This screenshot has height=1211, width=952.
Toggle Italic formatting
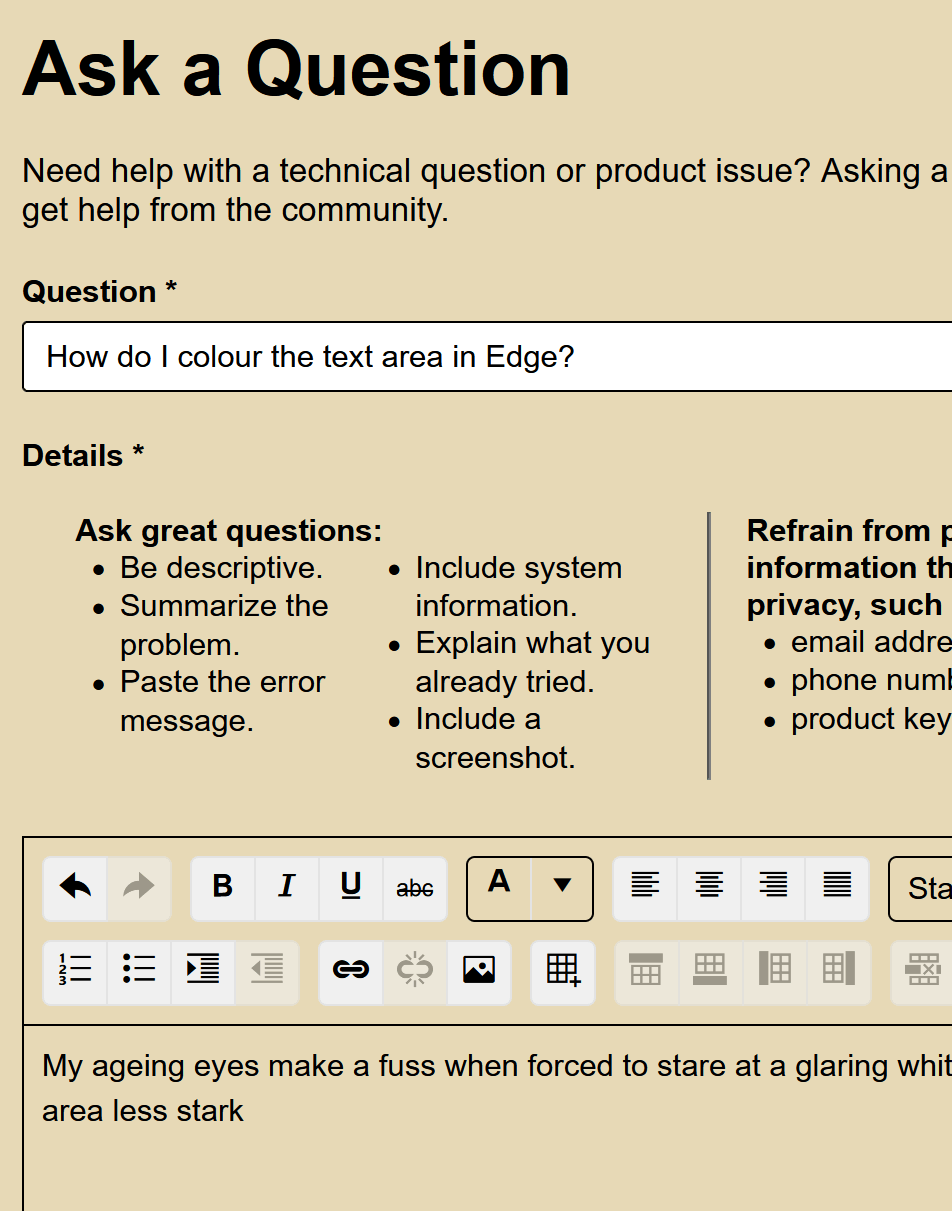287,888
